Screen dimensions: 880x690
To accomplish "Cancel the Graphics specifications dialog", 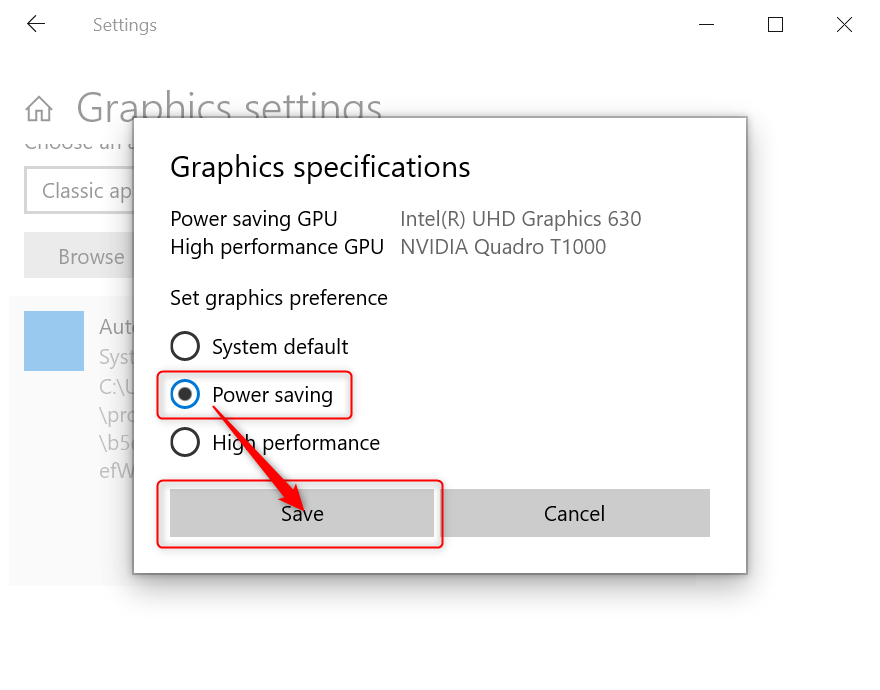I will 575,513.
